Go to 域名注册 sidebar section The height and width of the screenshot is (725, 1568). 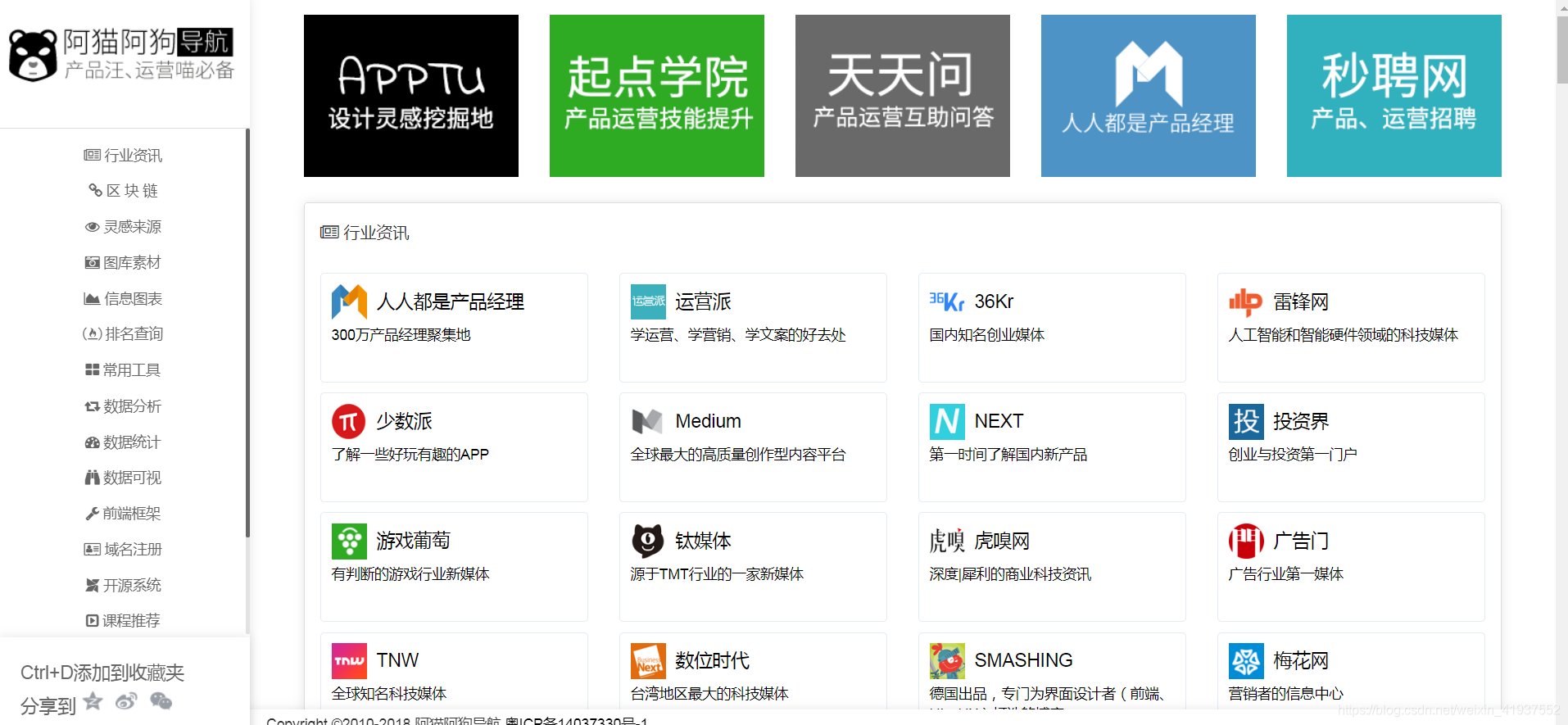click(x=123, y=550)
